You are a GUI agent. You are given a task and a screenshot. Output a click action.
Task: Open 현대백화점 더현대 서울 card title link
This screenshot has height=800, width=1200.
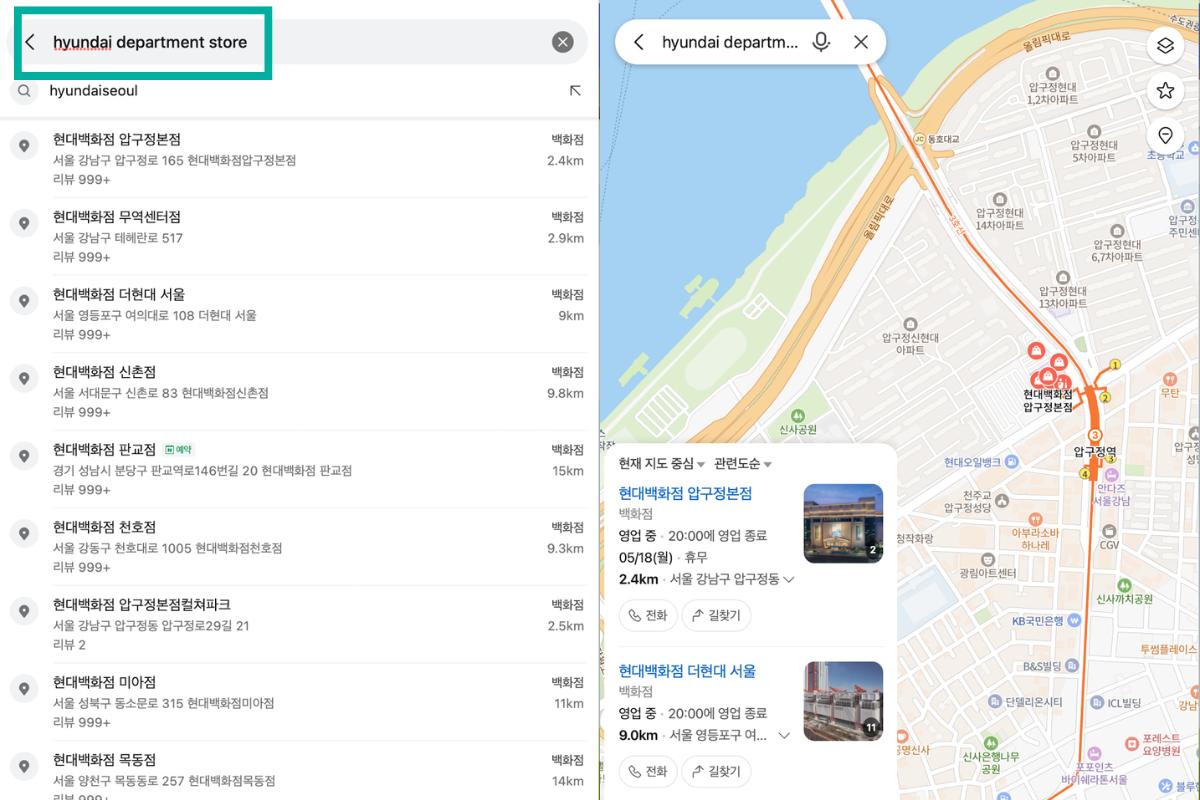pos(687,671)
